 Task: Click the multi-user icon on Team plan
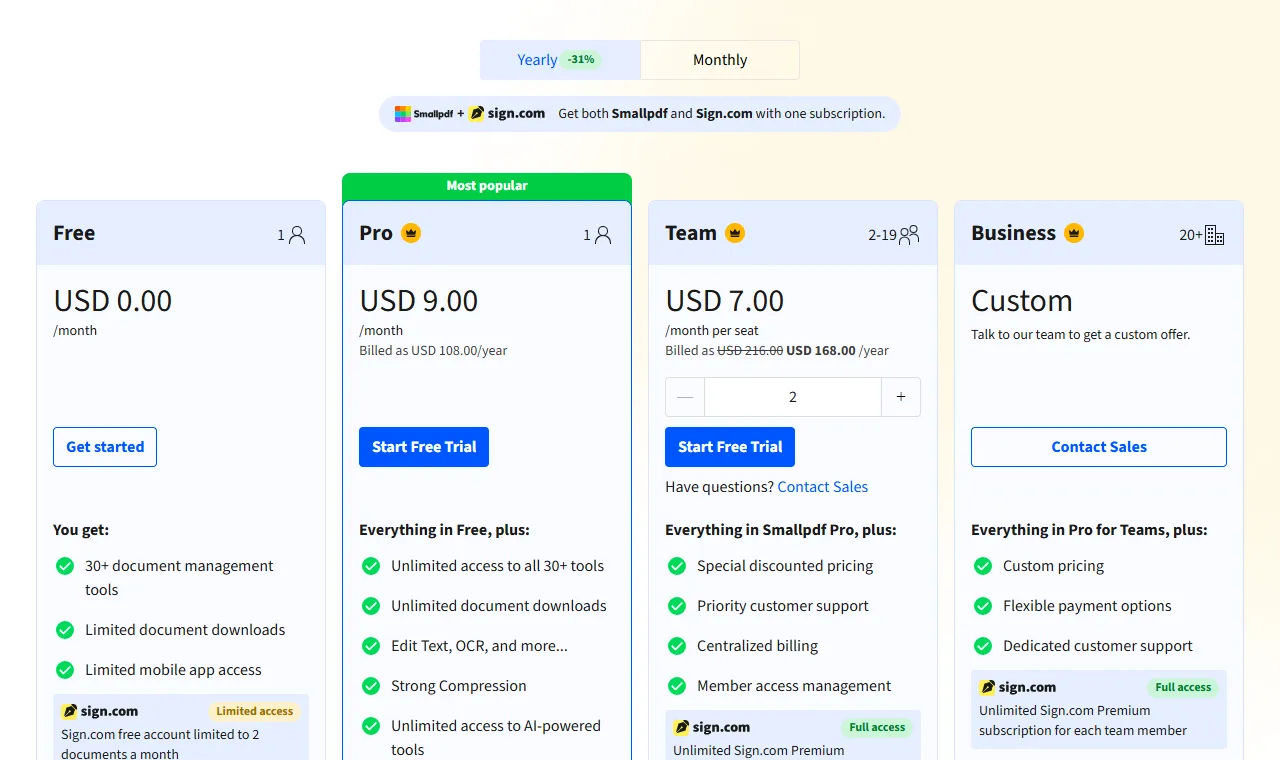(x=909, y=235)
